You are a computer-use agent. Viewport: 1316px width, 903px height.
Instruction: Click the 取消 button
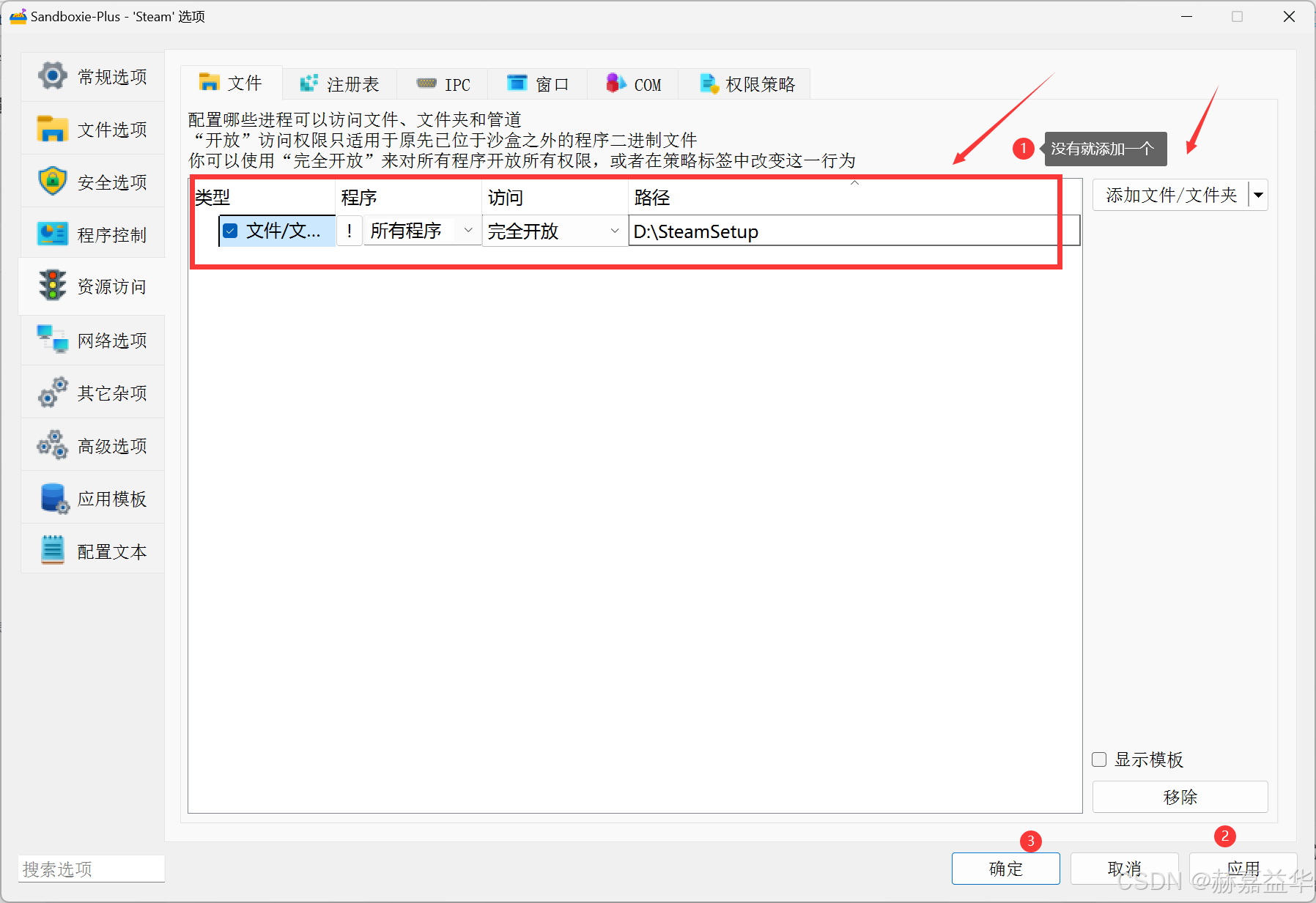pos(1124,869)
